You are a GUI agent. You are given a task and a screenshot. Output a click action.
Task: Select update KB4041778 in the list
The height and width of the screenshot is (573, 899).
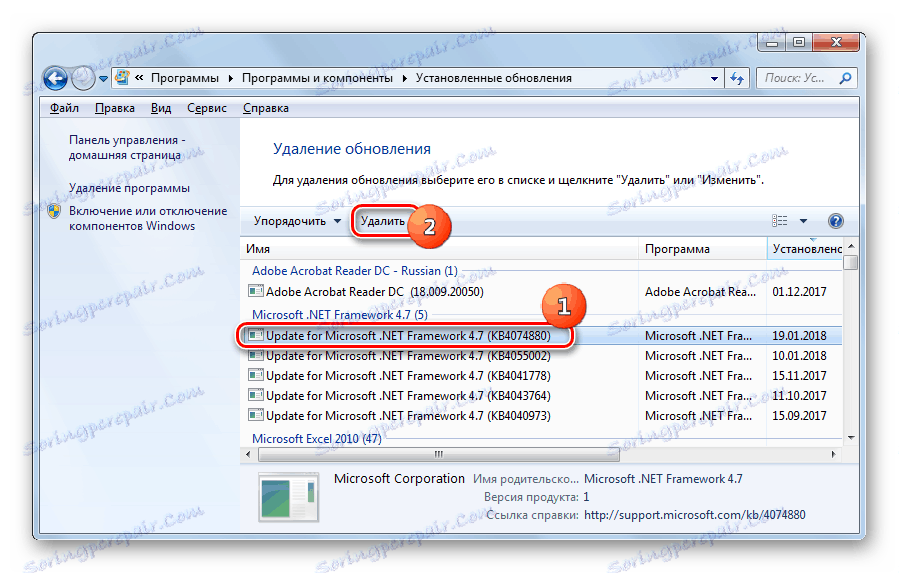pos(541,376)
